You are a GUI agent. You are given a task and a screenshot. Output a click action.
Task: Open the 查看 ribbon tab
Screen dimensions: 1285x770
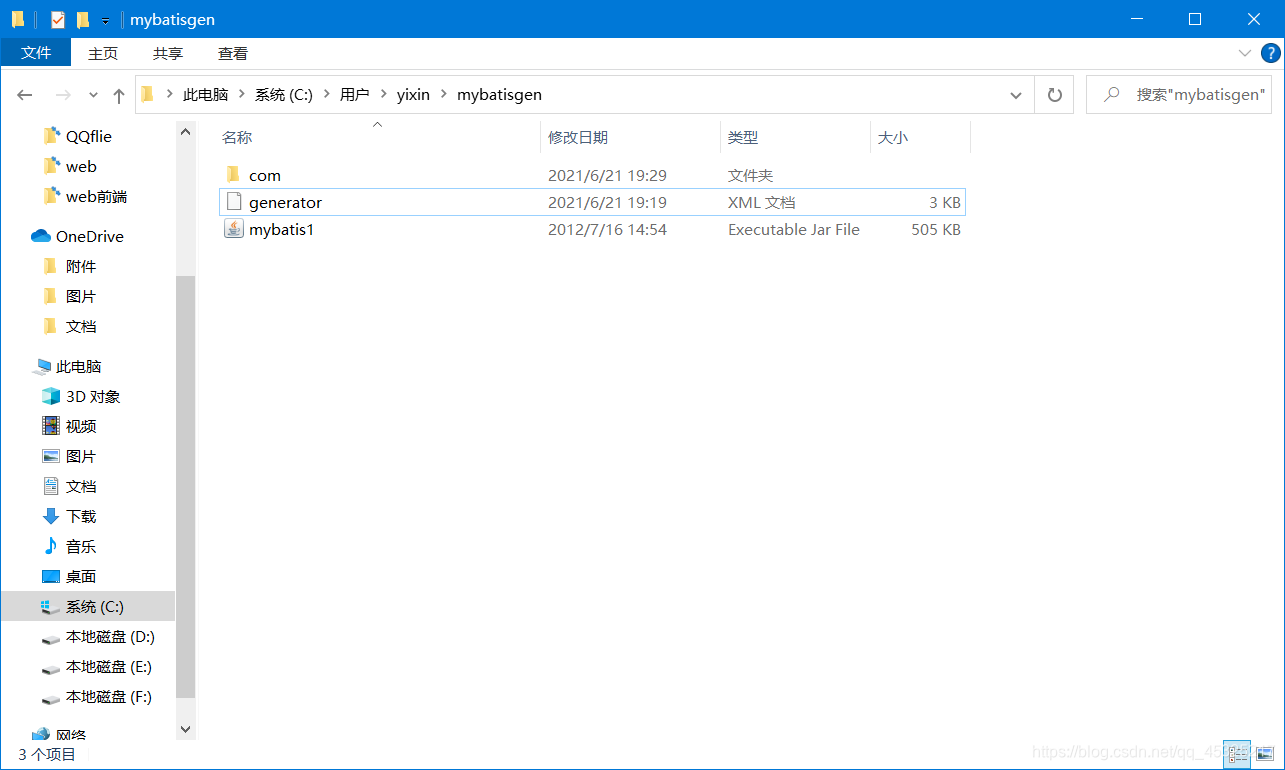point(233,54)
